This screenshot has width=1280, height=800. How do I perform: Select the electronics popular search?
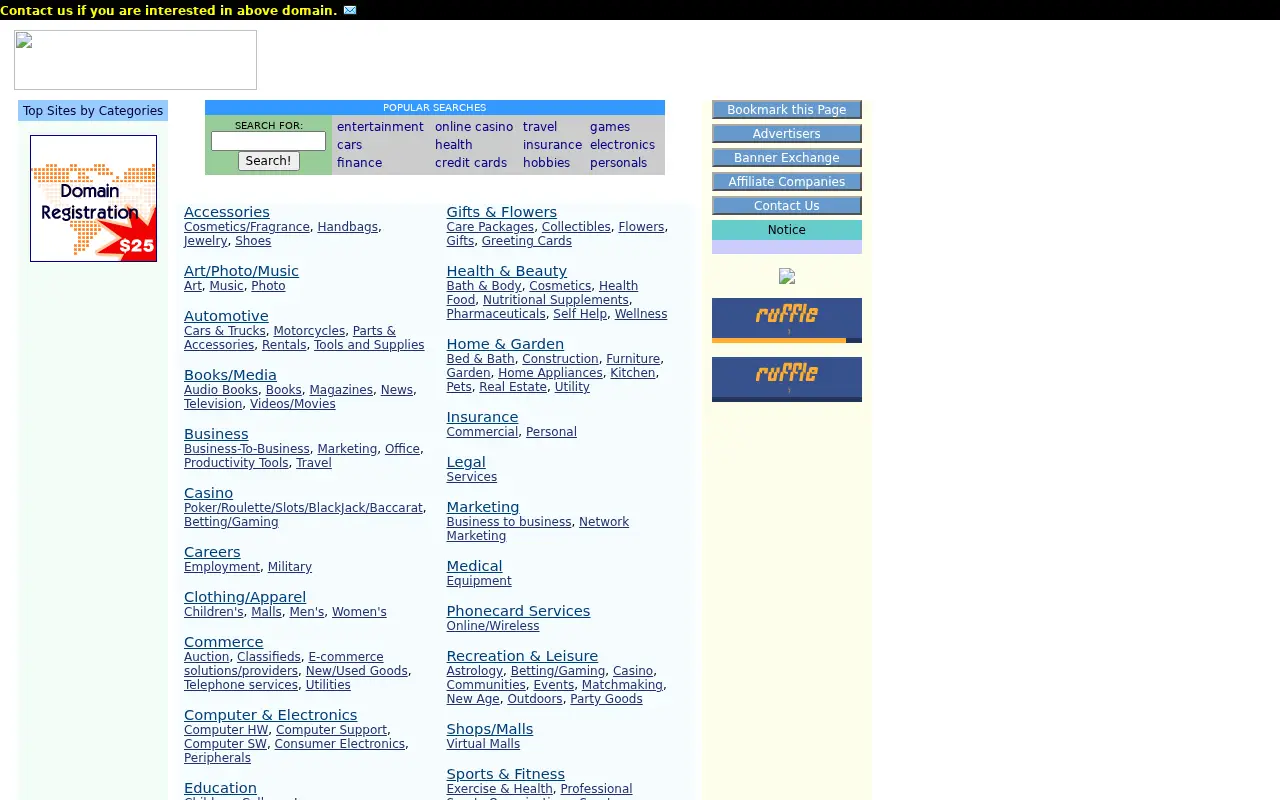tap(622, 145)
